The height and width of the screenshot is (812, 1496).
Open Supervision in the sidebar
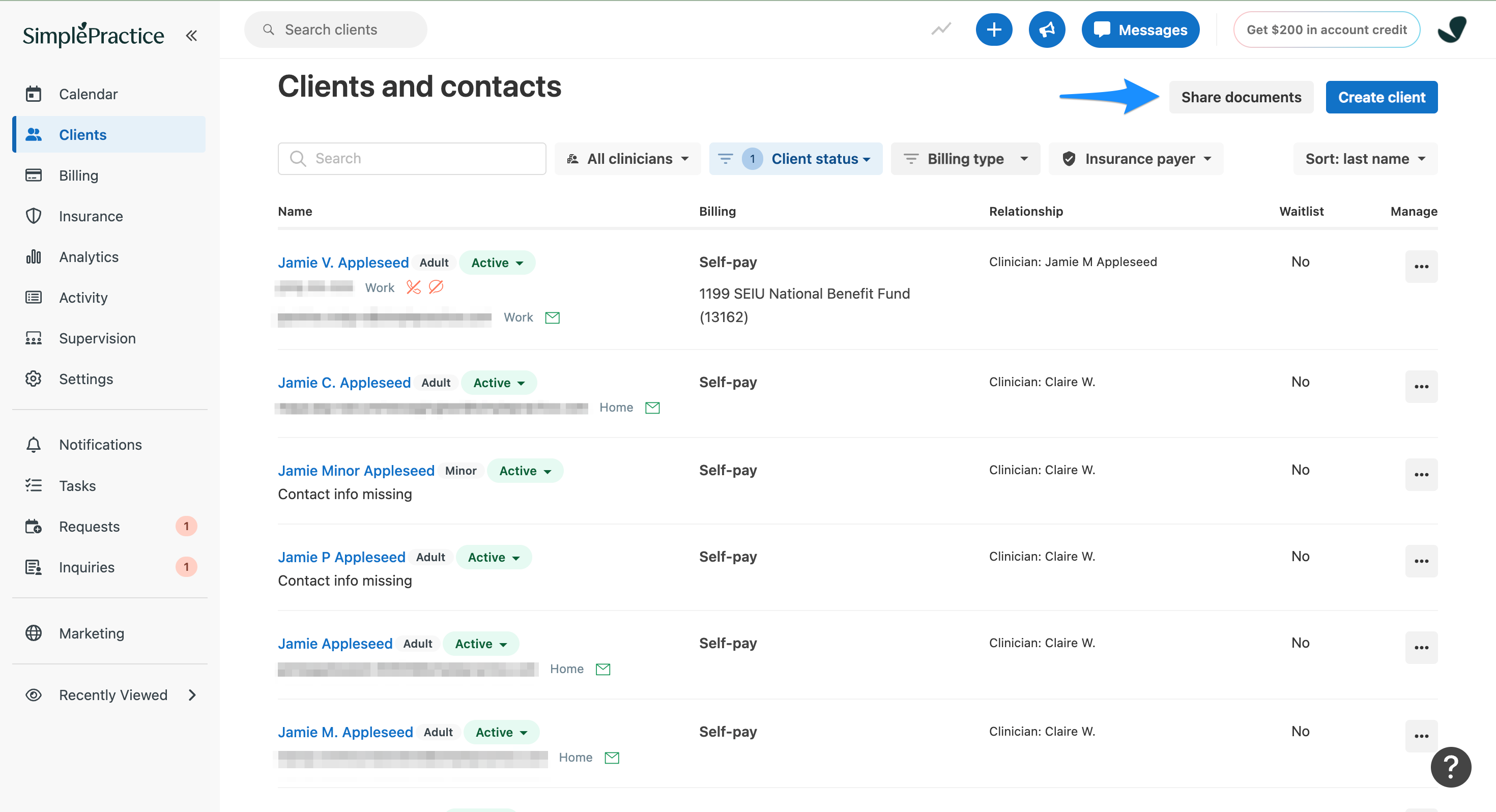click(x=109, y=338)
